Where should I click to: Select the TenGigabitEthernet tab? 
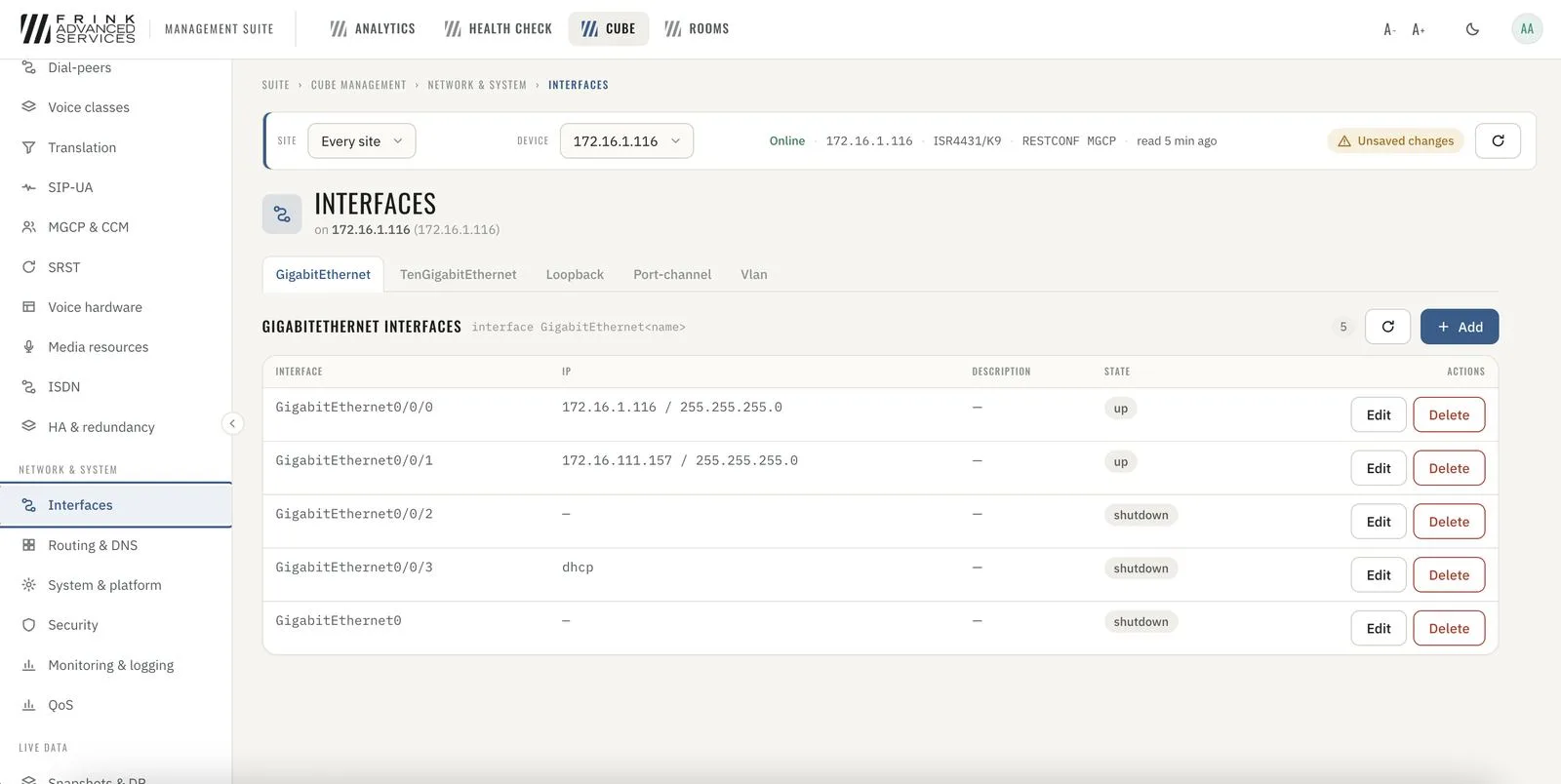click(x=458, y=274)
